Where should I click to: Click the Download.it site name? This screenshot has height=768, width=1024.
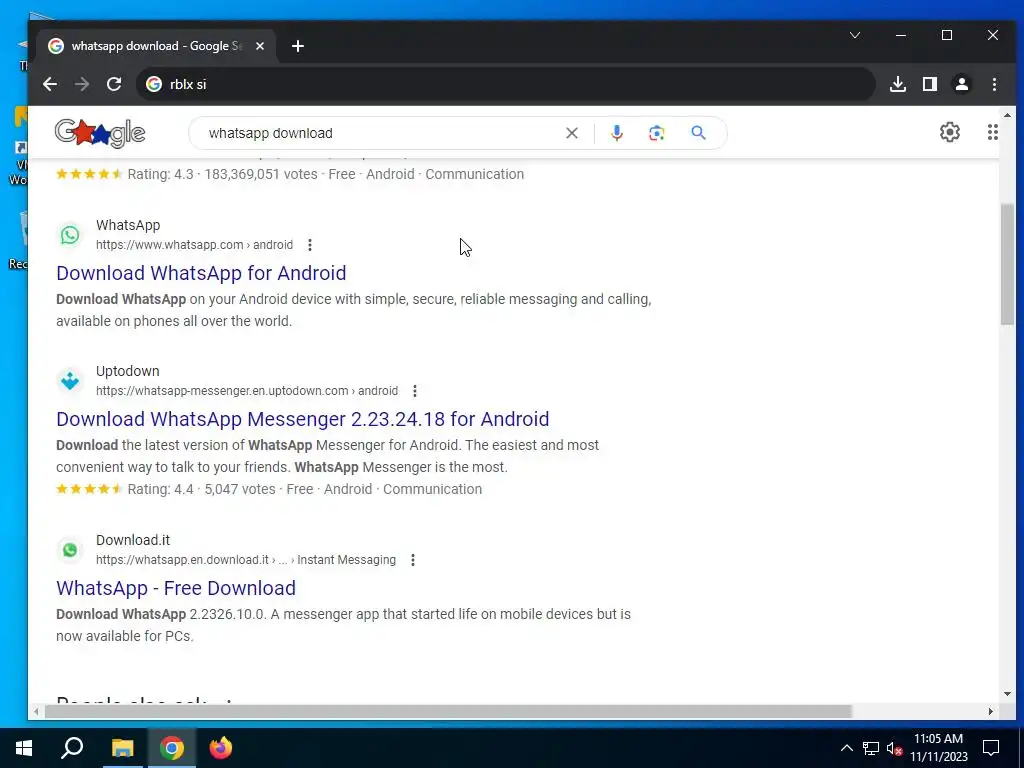pyautogui.click(x=133, y=540)
